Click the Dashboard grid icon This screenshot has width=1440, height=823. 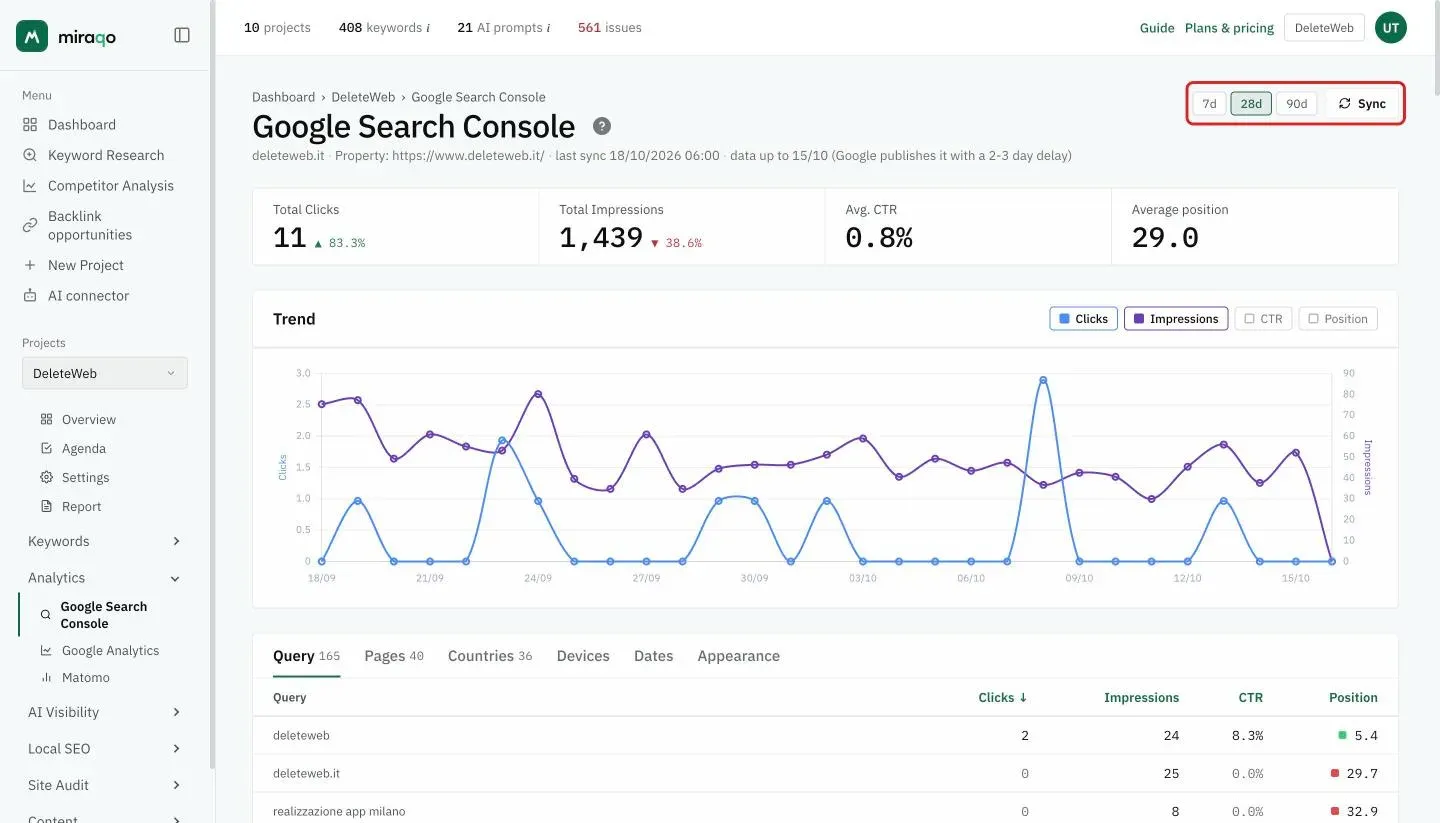coord(30,125)
